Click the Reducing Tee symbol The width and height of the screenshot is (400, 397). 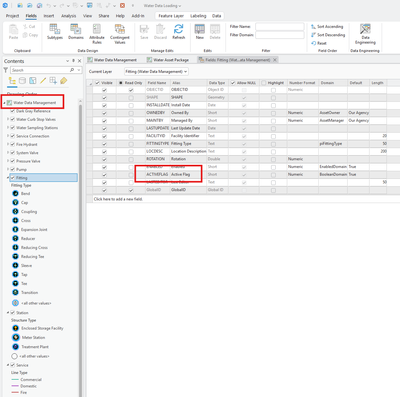15,256
